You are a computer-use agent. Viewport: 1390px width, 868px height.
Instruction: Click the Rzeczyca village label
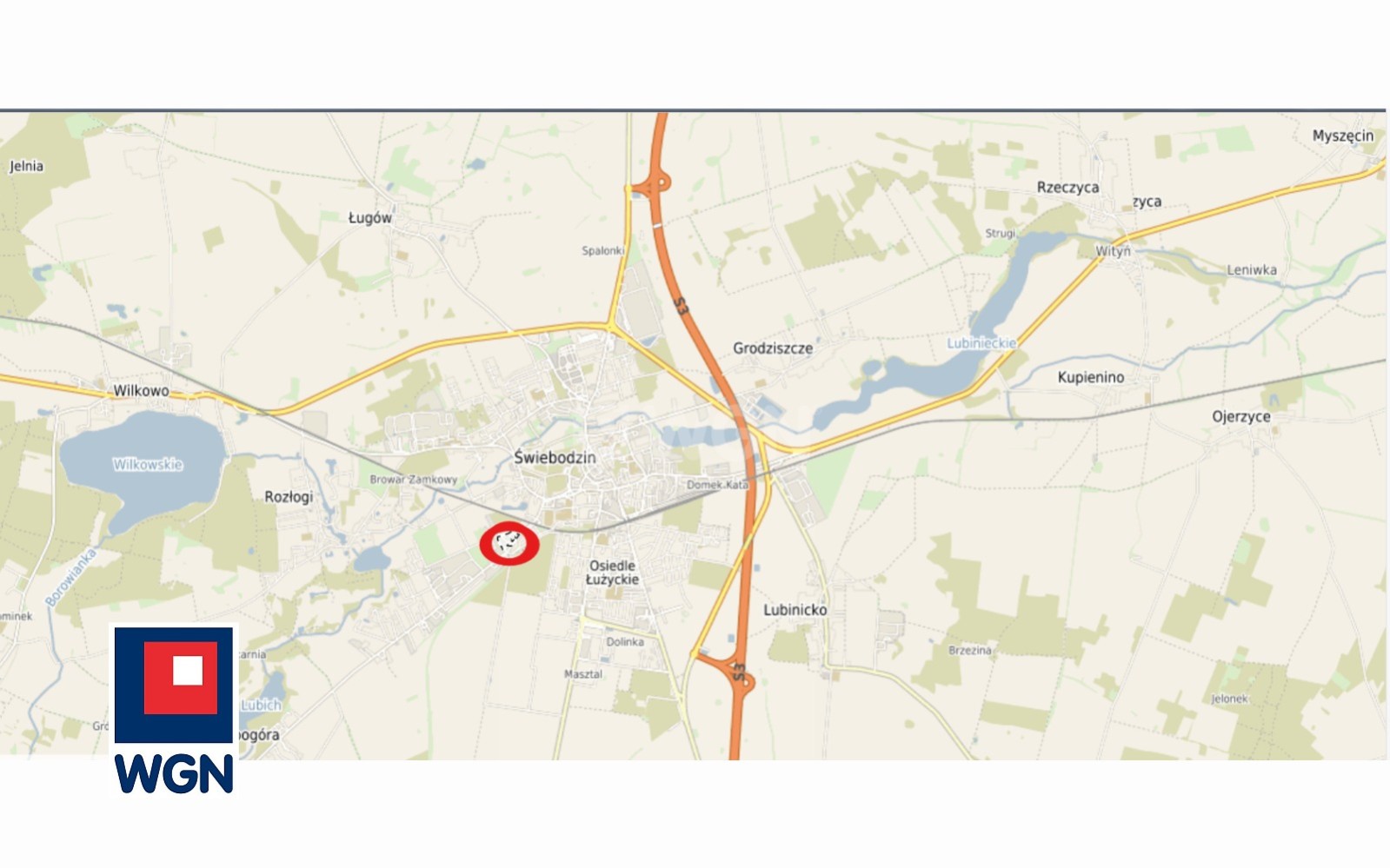(x=1068, y=187)
